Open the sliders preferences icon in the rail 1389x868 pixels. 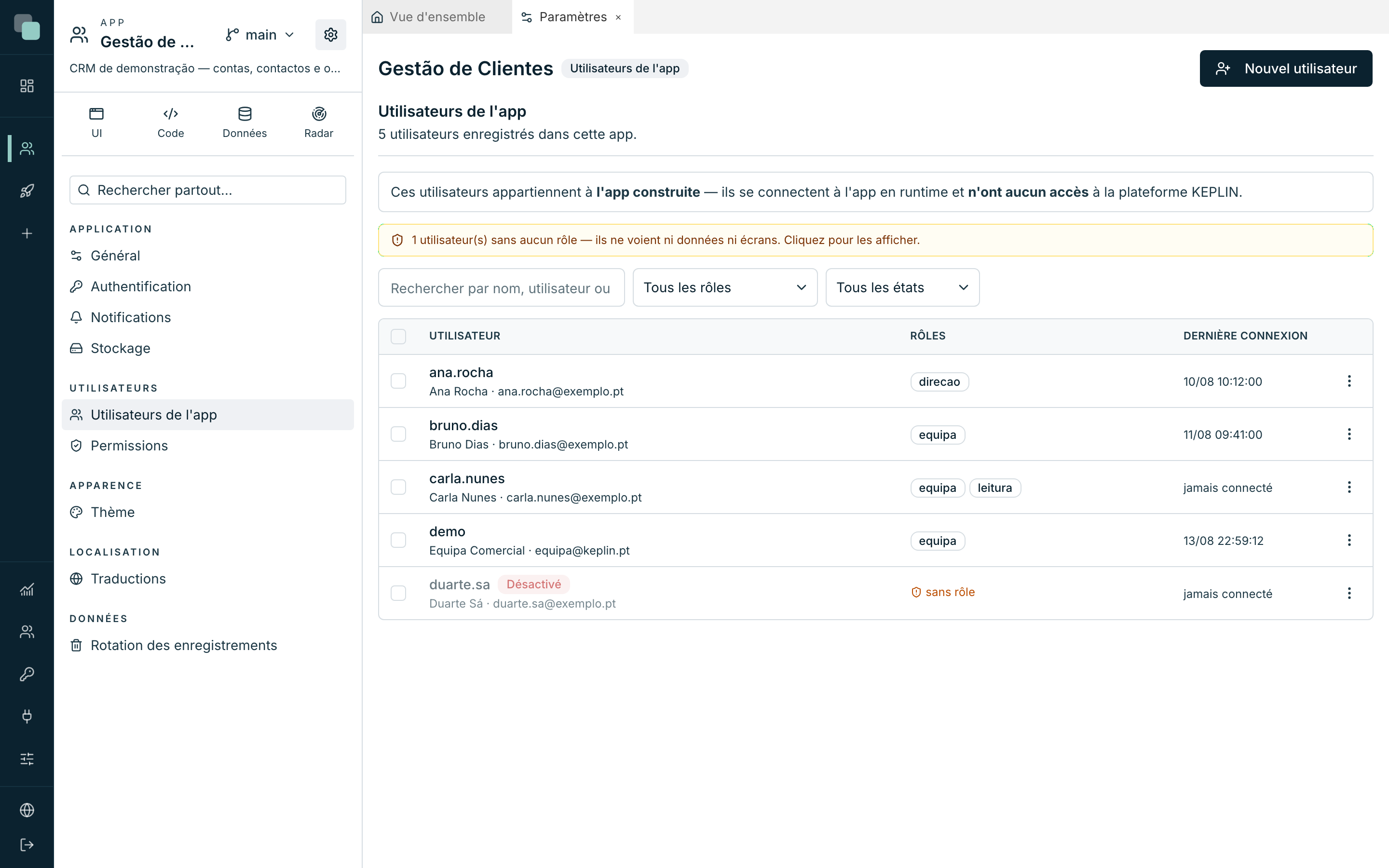pyautogui.click(x=27, y=759)
